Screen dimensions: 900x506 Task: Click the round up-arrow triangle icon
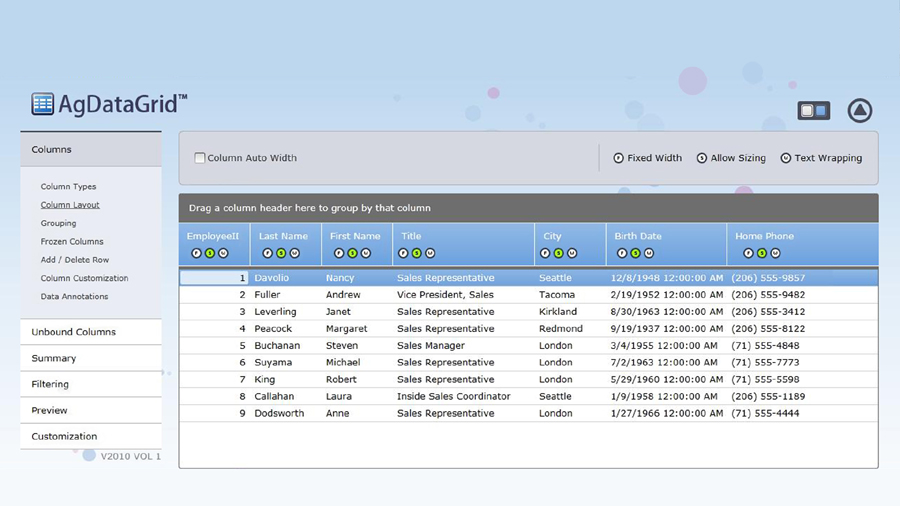point(859,111)
